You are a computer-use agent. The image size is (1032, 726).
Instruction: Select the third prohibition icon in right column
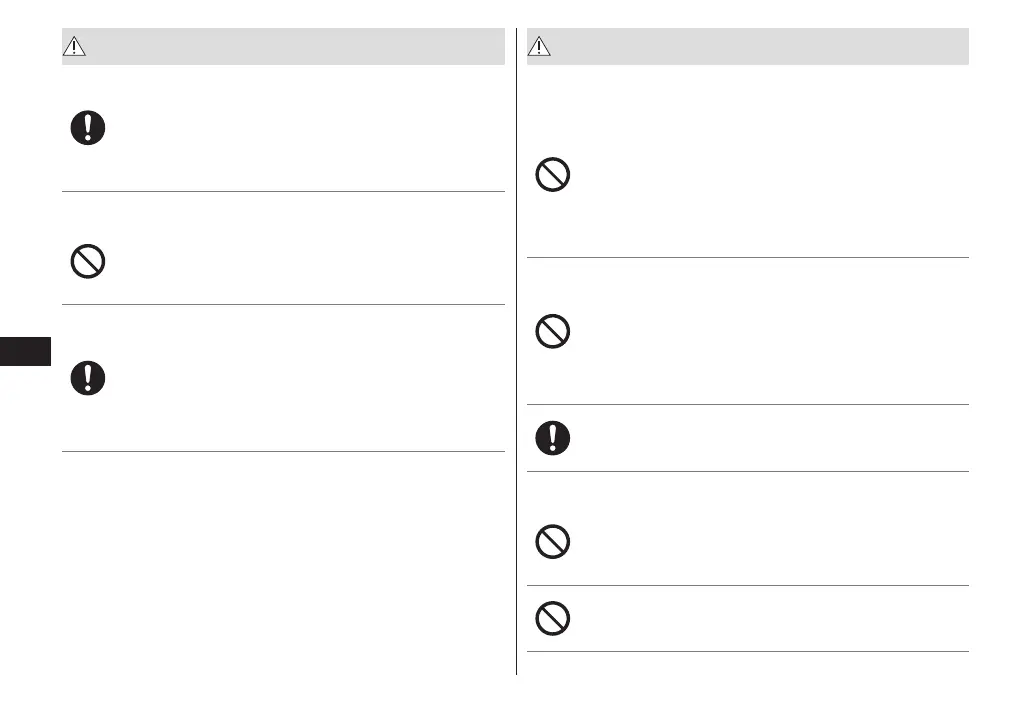(553, 542)
